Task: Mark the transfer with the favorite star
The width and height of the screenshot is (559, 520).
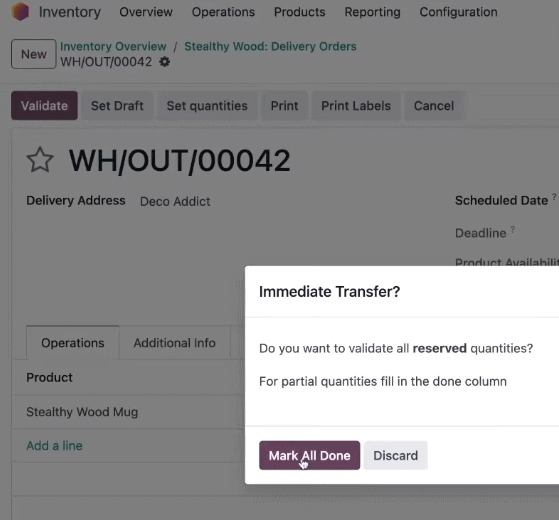Action: click(x=40, y=160)
